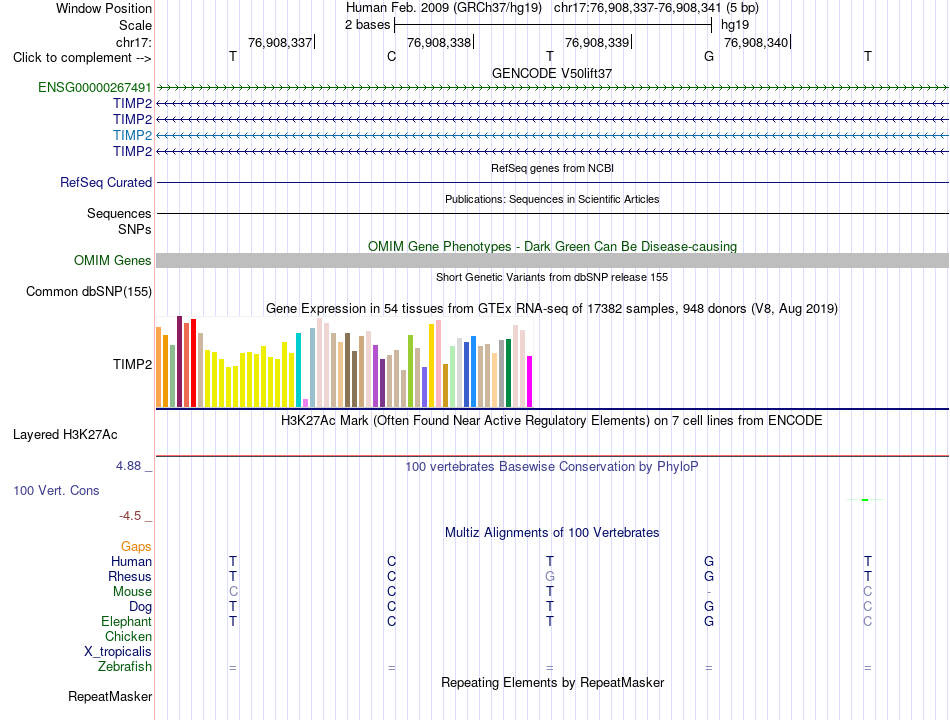Click the Elephant species label
The image size is (950, 720).
(x=127, y=621)
